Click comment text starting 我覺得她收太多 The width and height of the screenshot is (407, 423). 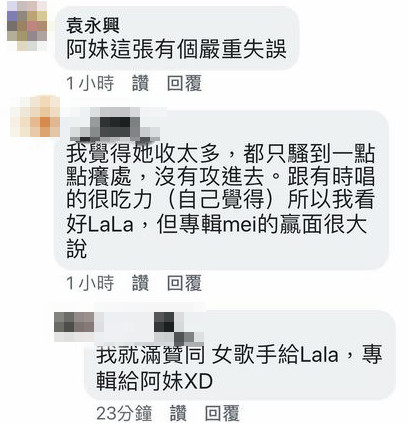click(220, 201)
